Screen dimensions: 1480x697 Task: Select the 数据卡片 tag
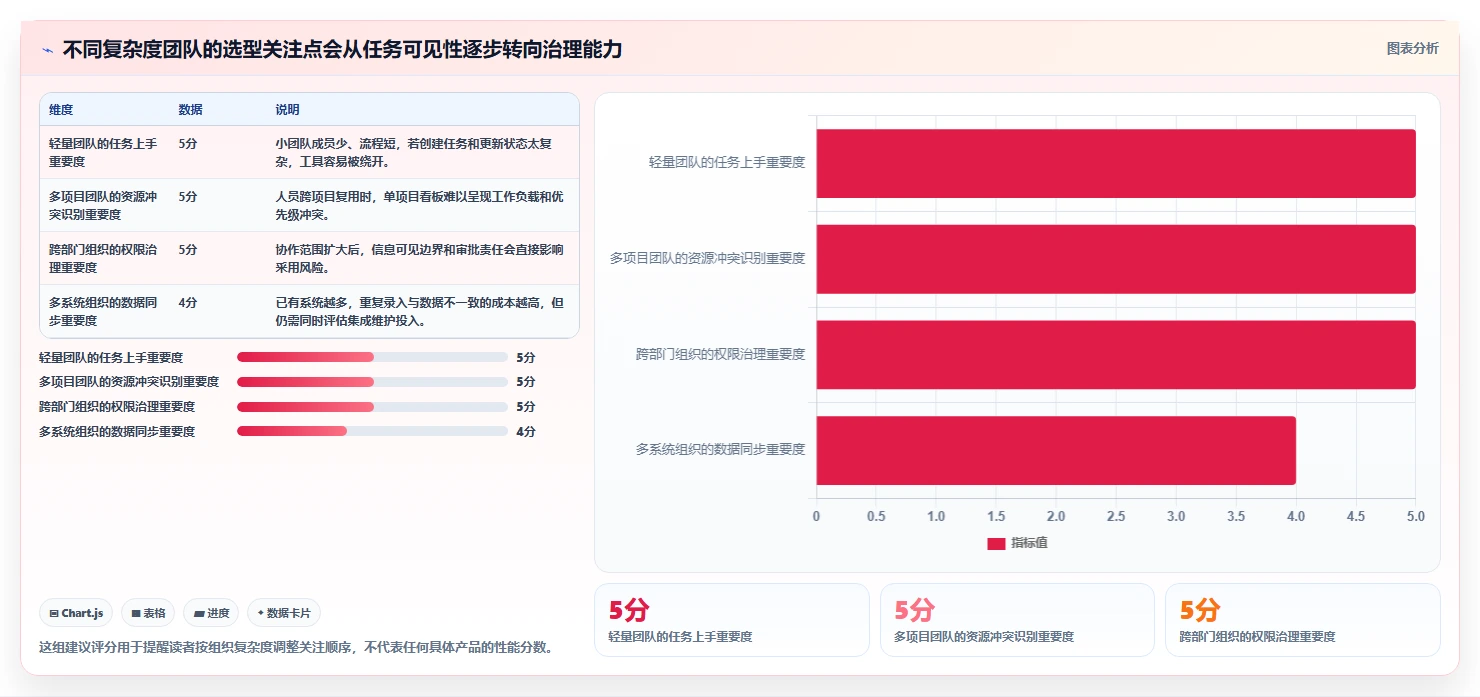click(284, 613)
